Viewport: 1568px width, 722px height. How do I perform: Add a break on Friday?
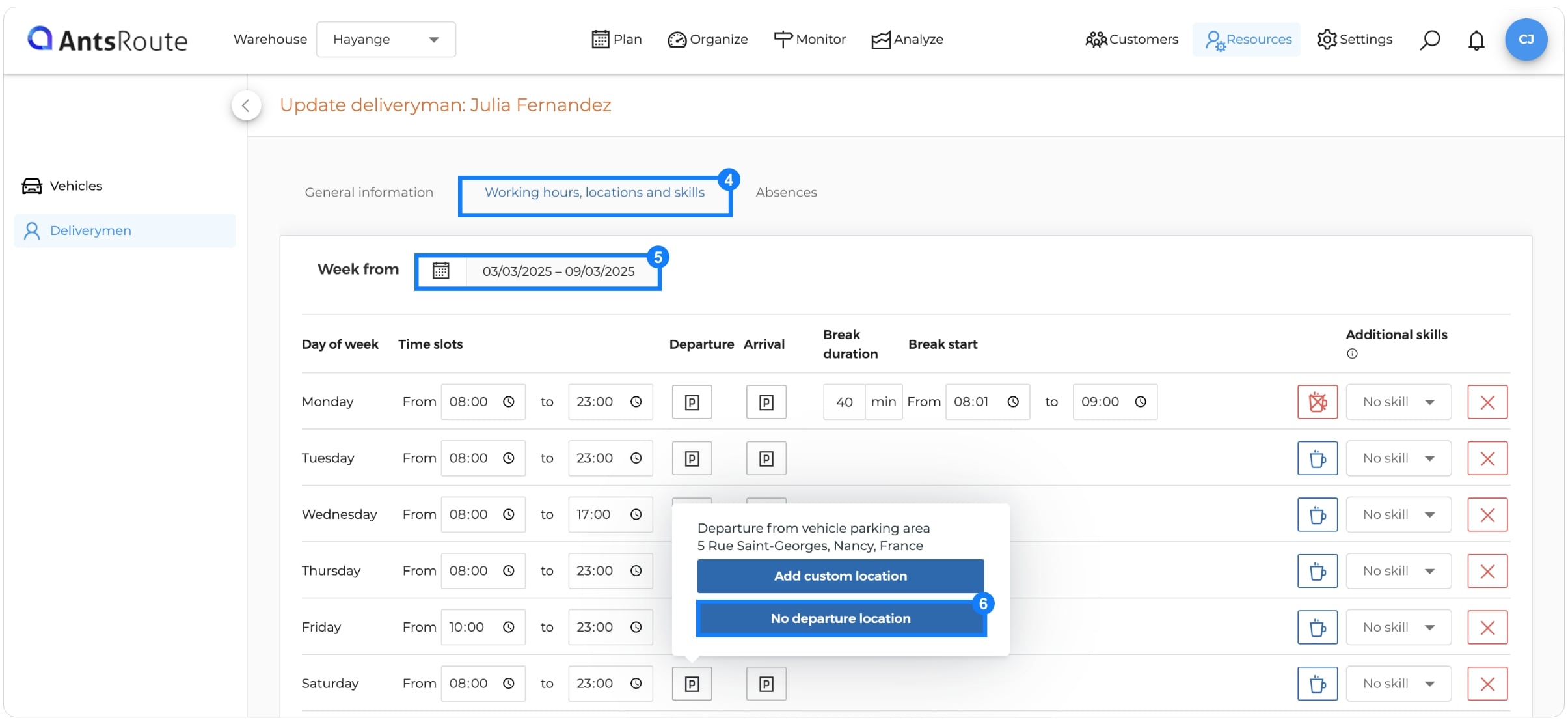1318,628
